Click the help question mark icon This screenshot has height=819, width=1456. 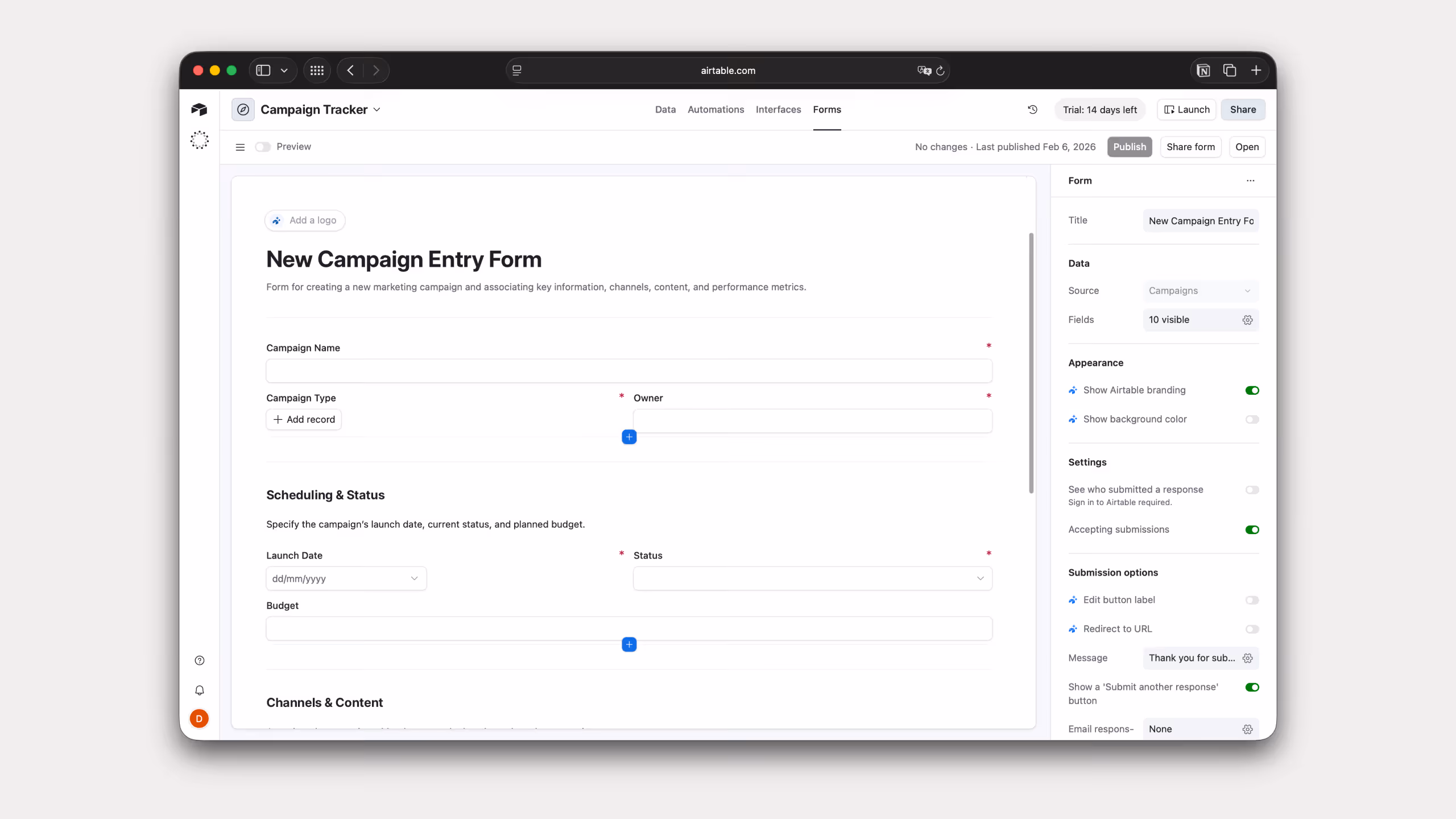point(199,660)
